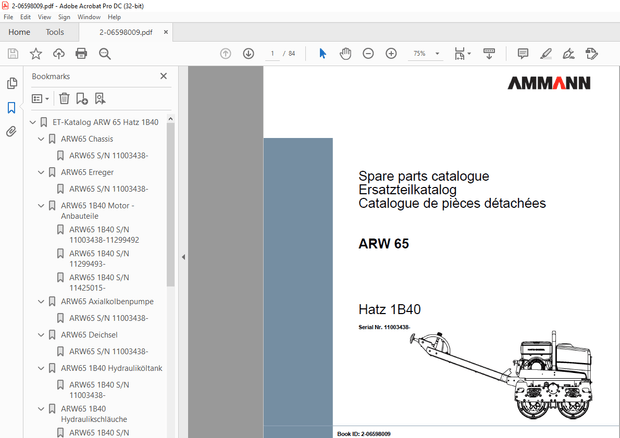Open the Help menu
The width and height of the screenshot is (620, 438).
click(x=114, y=17)
